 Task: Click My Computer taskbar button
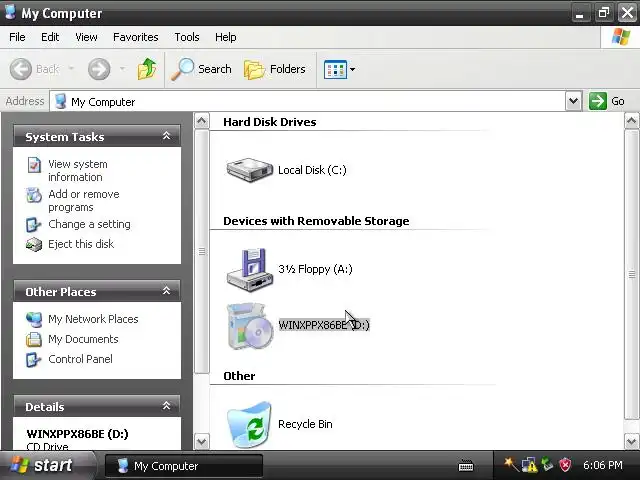(184, 466)
